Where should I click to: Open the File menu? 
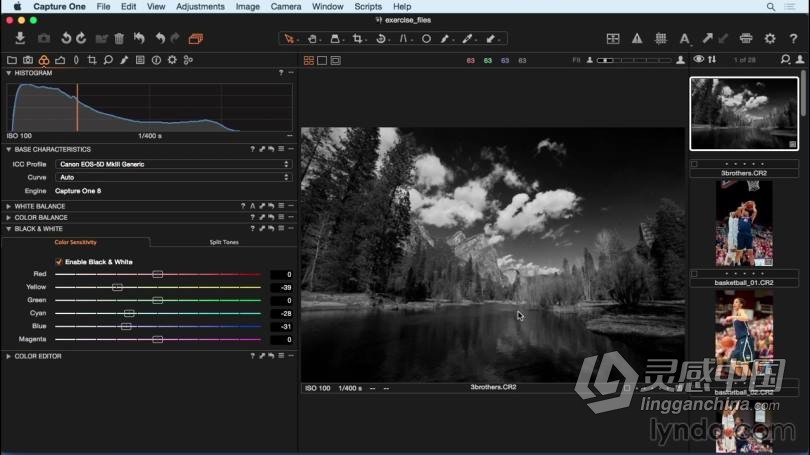103,7
